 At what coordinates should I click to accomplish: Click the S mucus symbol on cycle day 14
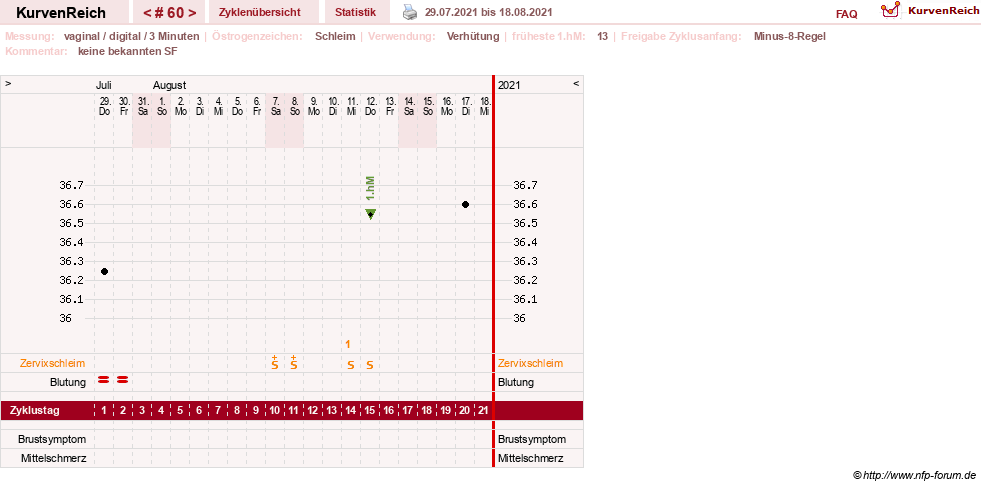pyautogui.click(x=351, y=365)
